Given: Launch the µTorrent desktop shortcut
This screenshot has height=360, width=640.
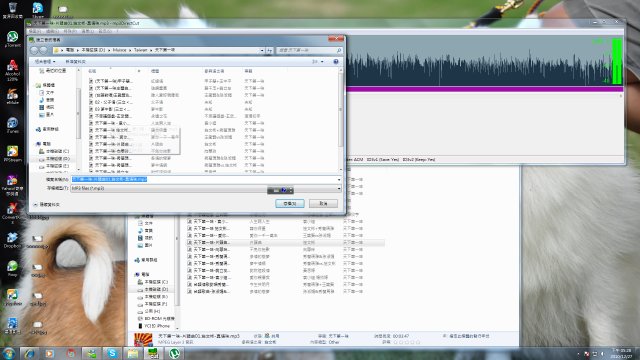Looking at the screenshot, I should pyautogui.click(x=12, y=39).
